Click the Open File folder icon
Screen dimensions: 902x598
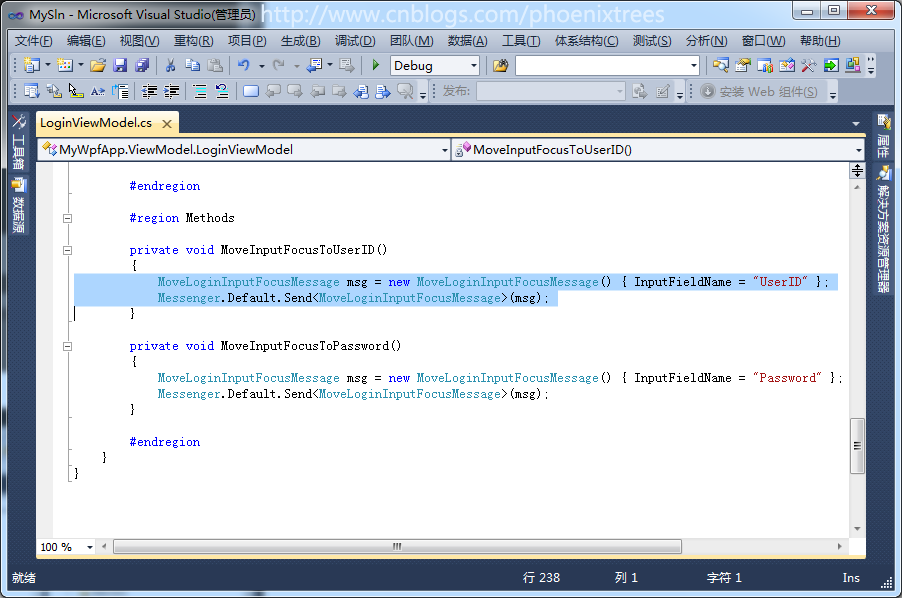click(x=98, y=66)
